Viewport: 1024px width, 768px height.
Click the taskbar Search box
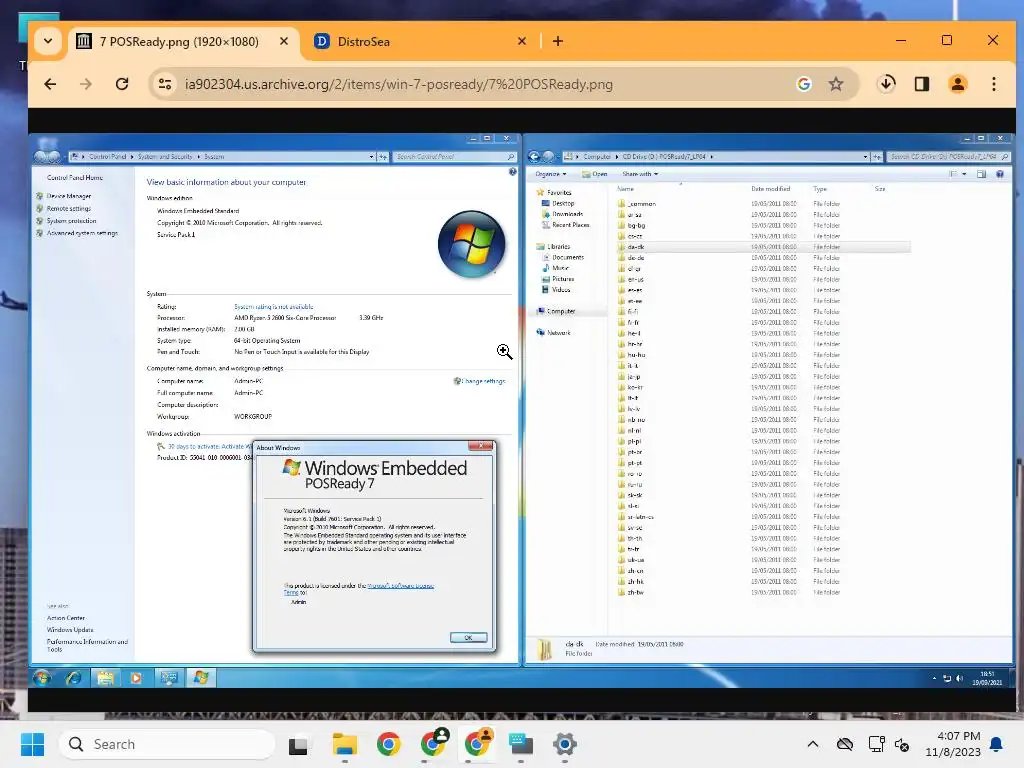pyautogui.click(x=167, y=744)
